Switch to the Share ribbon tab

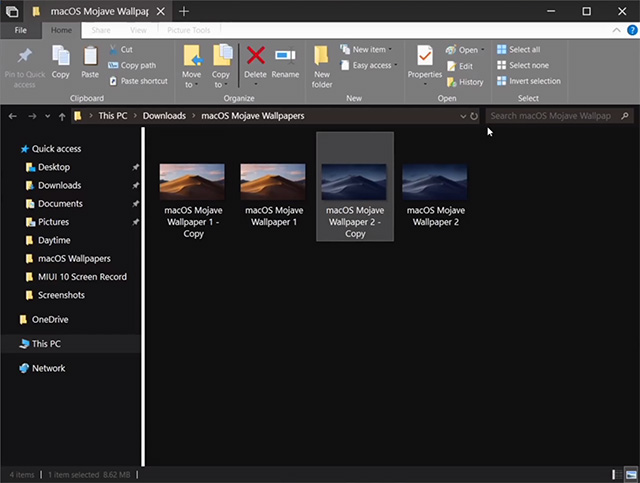point(101,30)
